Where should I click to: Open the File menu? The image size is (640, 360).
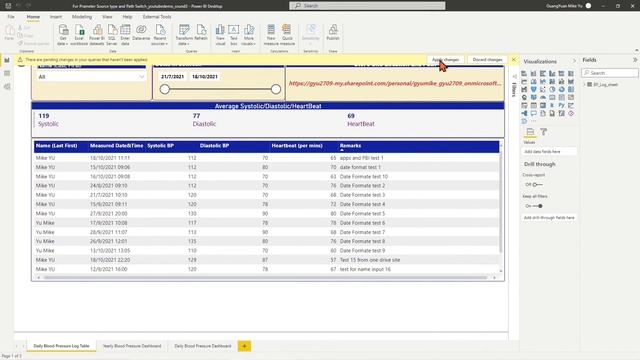pyautogui.click(x=11, y=17)
